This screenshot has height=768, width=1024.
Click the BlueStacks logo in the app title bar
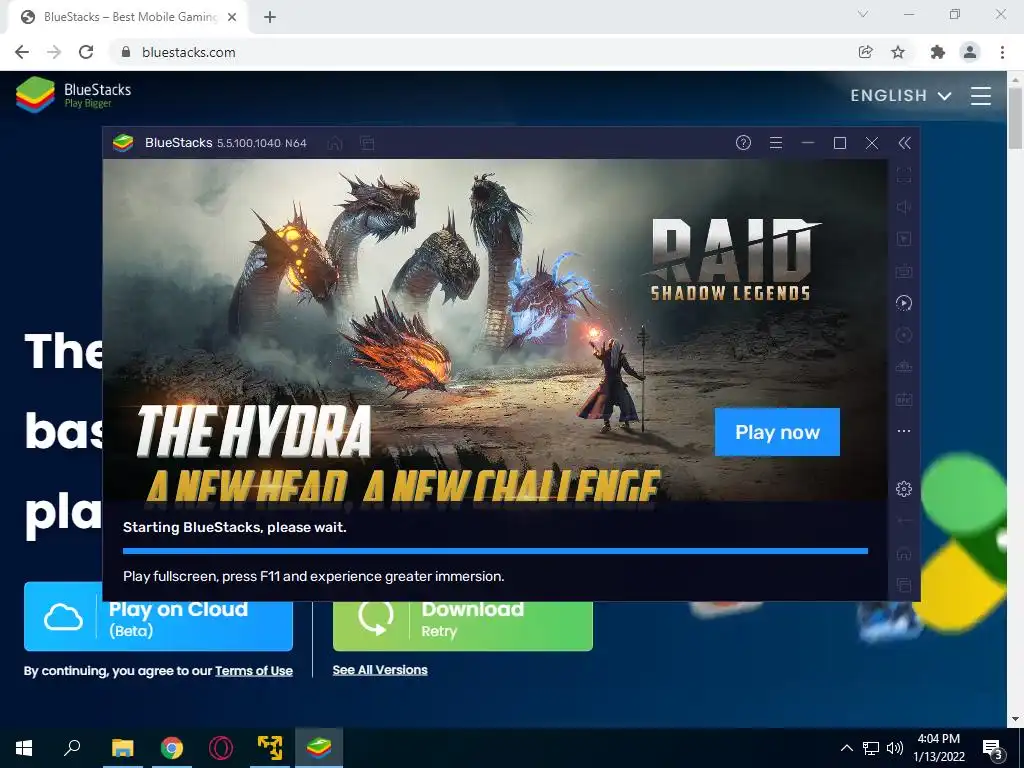123,142
